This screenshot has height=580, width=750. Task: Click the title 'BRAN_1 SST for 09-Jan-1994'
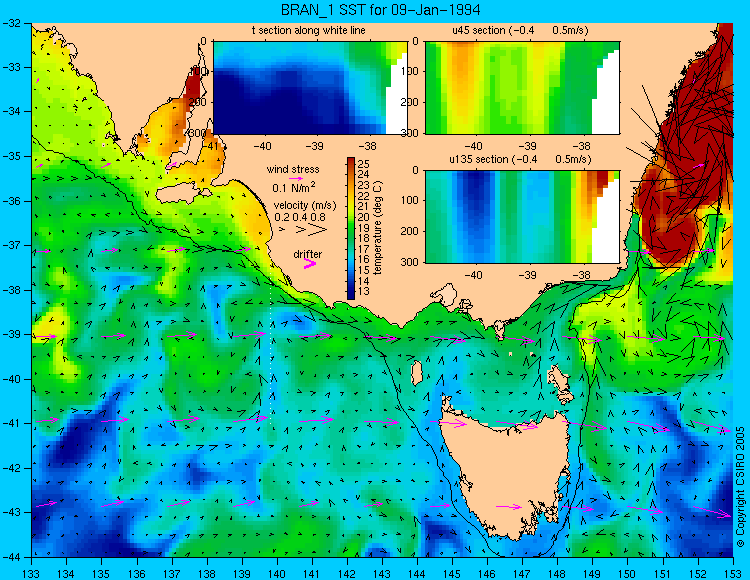point(380,10)
